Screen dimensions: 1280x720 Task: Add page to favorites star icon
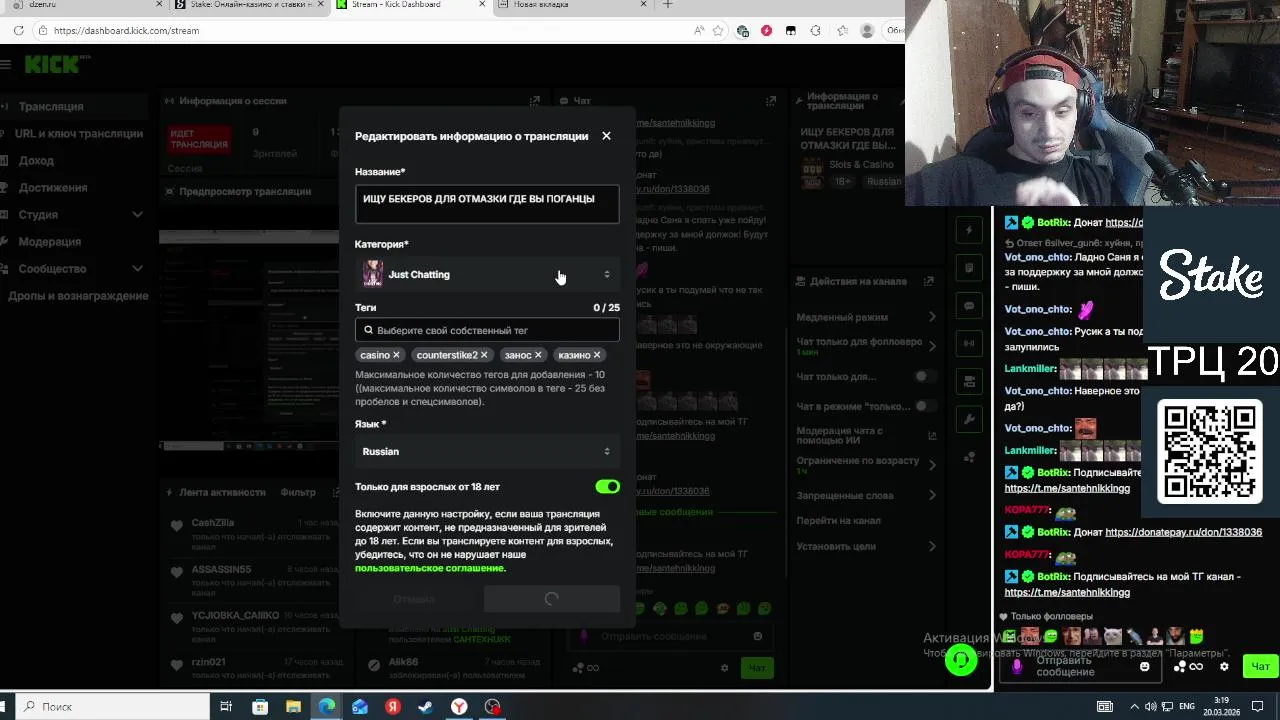click(718, 31)
